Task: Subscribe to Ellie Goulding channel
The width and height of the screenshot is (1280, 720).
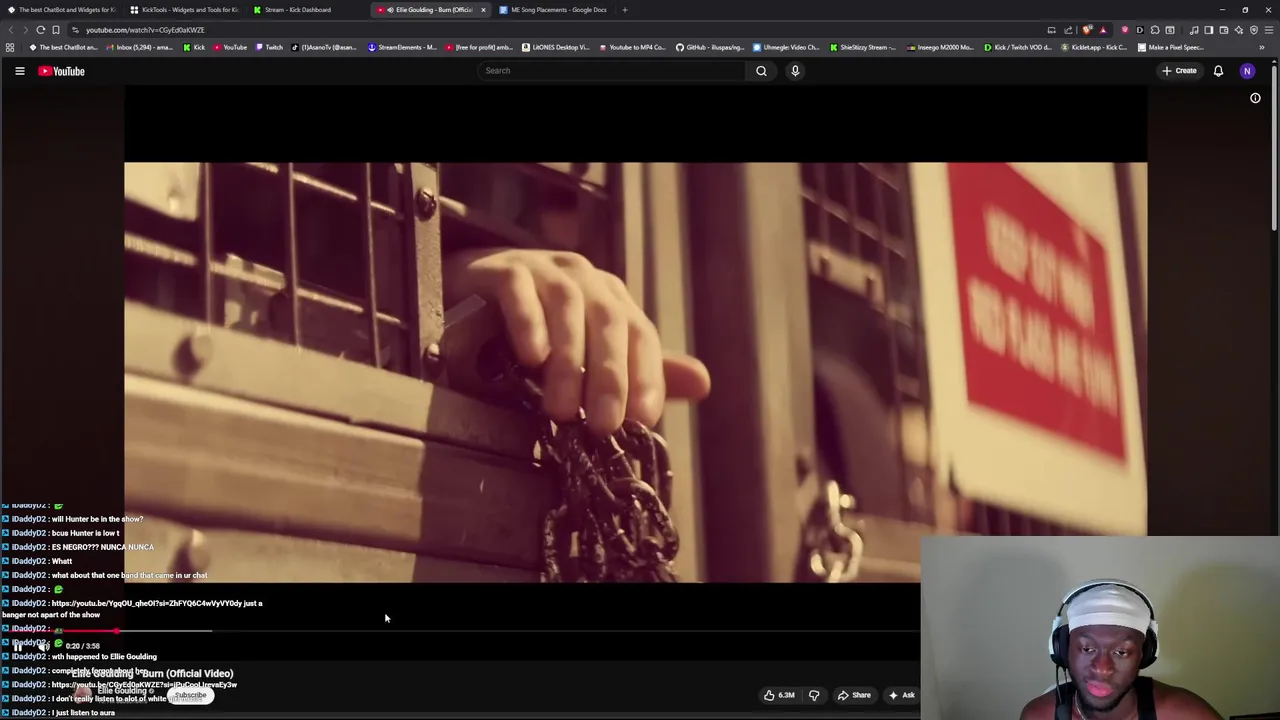Action: [x=190, y=695]
